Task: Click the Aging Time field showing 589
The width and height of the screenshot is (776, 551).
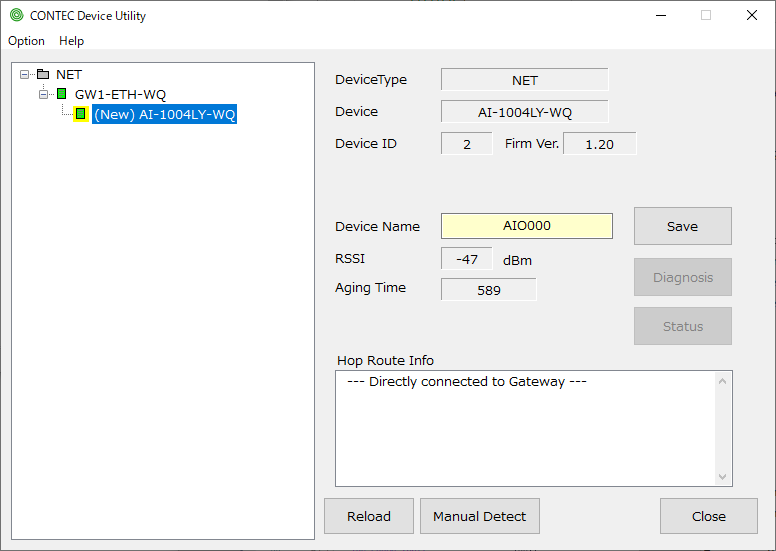Action: coord(488,290)
